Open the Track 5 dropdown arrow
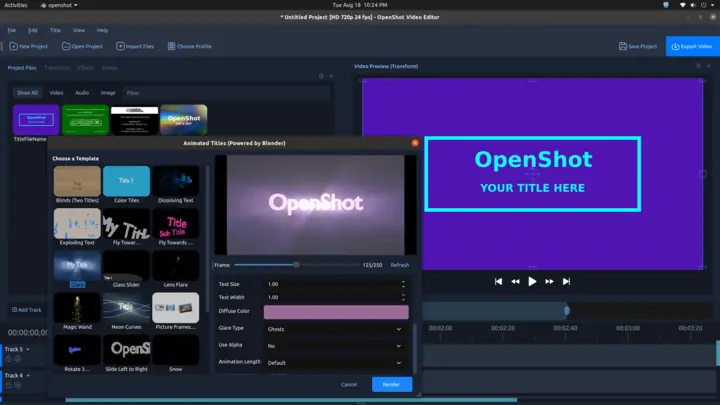 (x=28, y=349)
